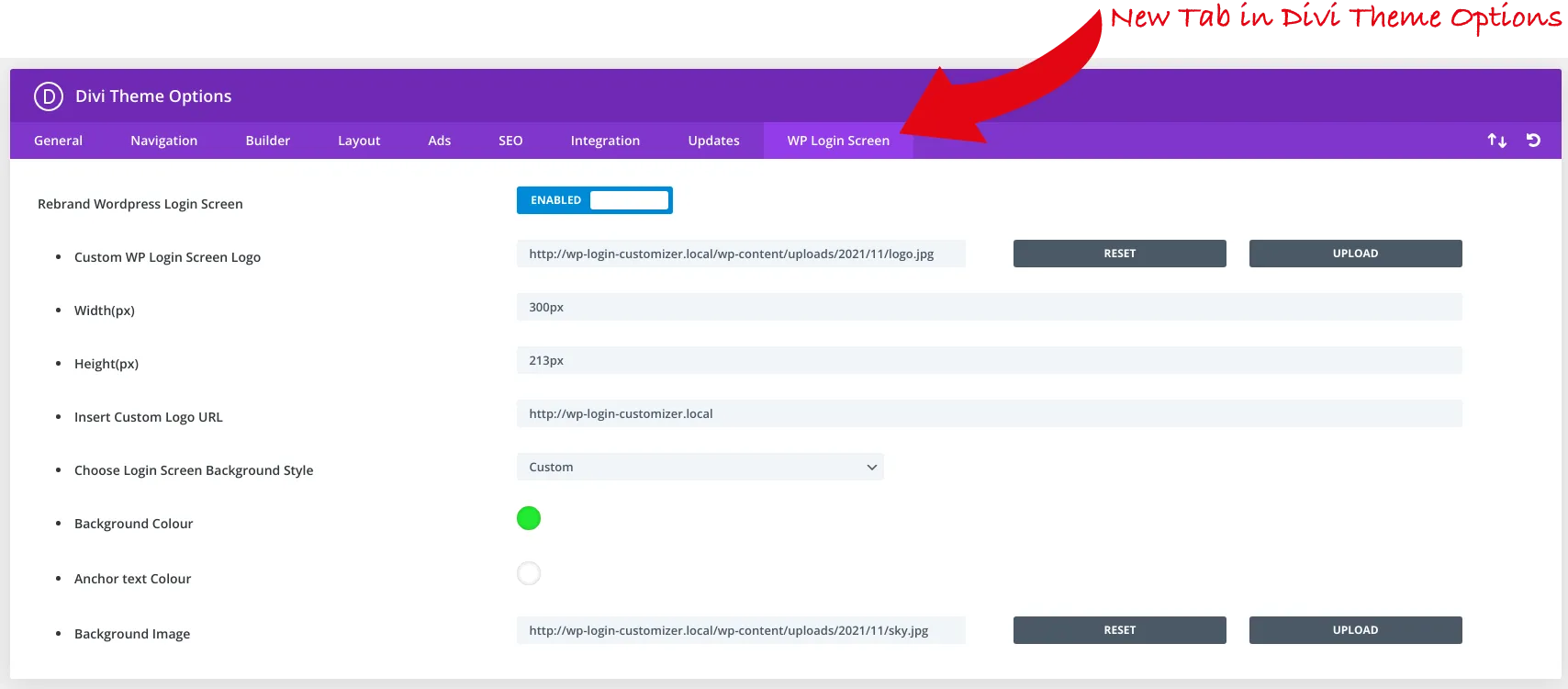Select the Layout tab

359,141
